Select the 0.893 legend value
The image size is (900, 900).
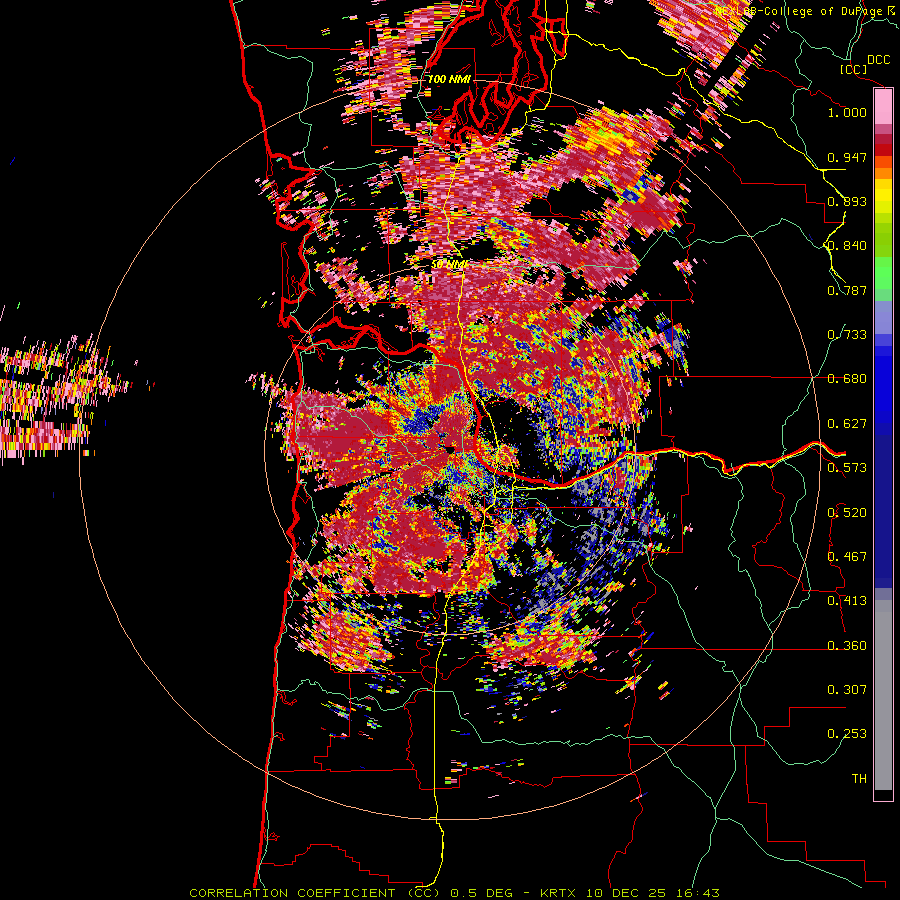tap(847, 201)
